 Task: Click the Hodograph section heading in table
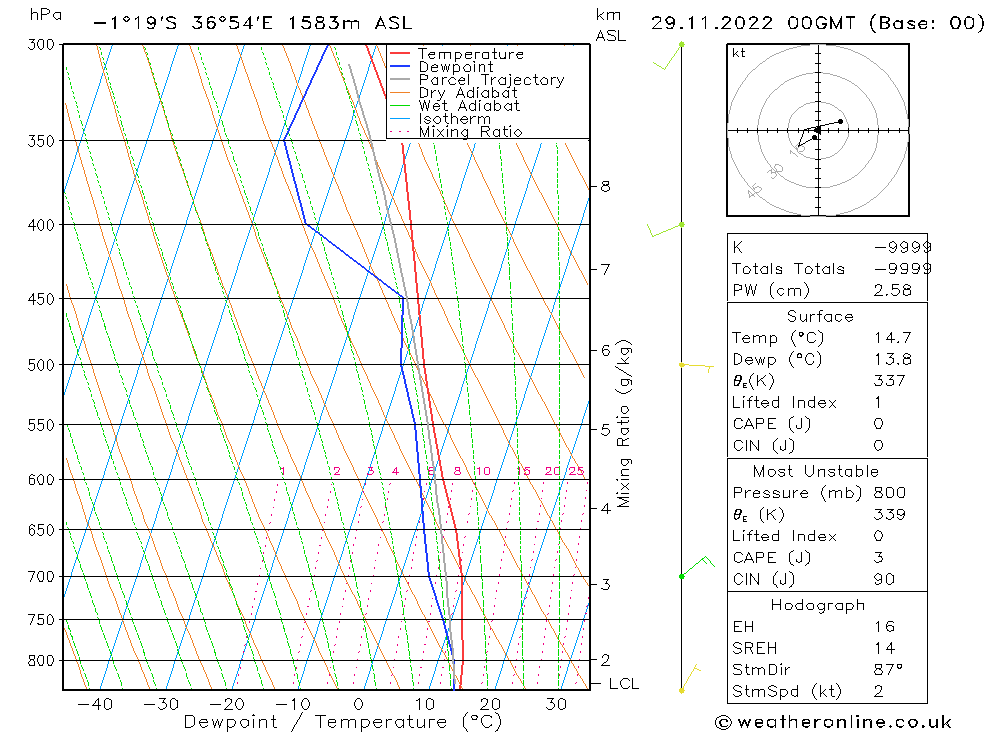pyautogui.click(x=818, y=605)
